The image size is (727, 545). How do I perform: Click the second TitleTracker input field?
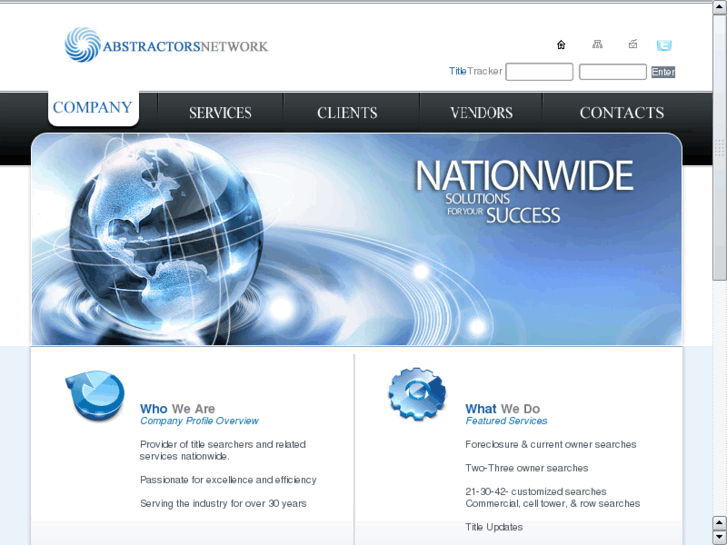coord(612,72)
